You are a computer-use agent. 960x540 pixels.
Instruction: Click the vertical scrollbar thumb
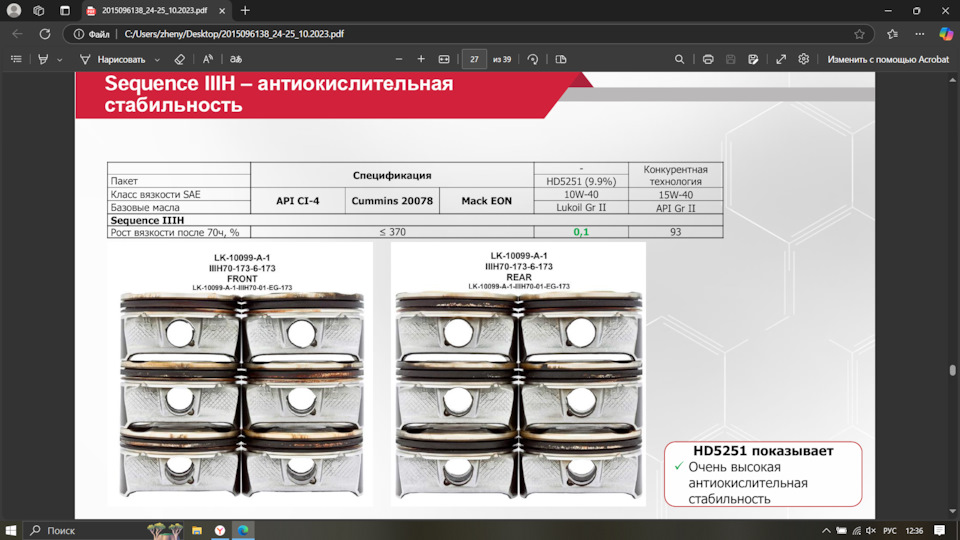click(x=952, y=370)
